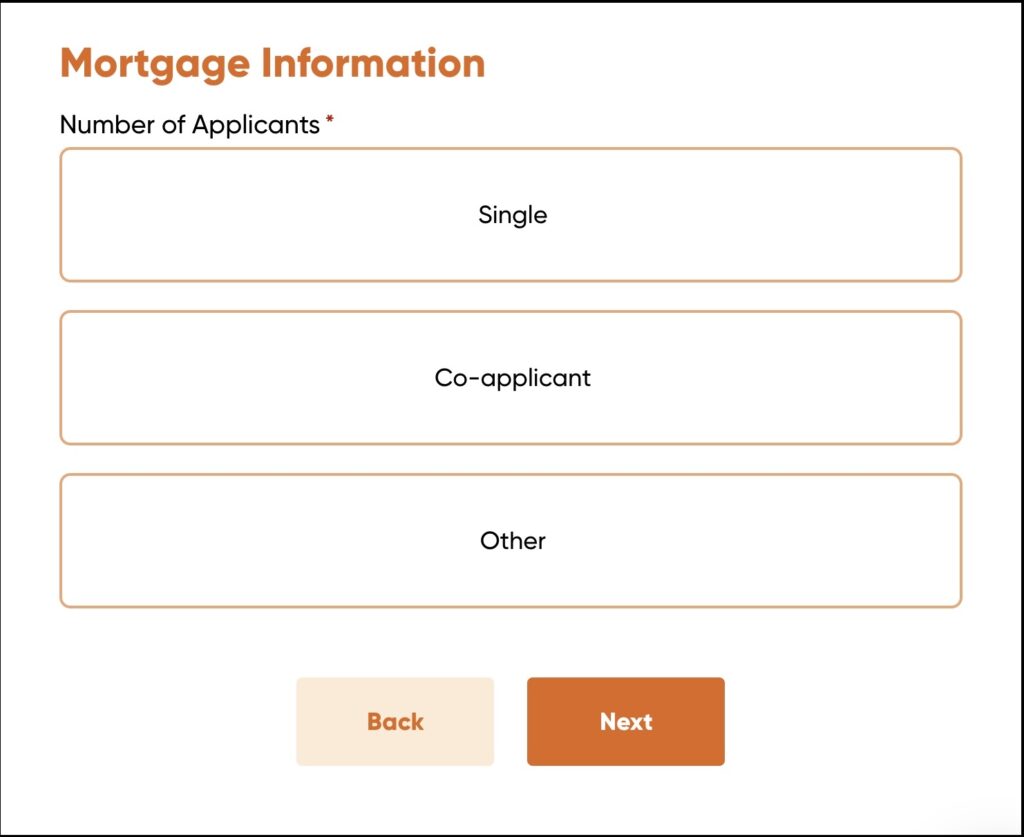The width and height of the screenshot is (1024, 837).
Task: Pick Other as number of applicants
Action: (x=511, y=541)
